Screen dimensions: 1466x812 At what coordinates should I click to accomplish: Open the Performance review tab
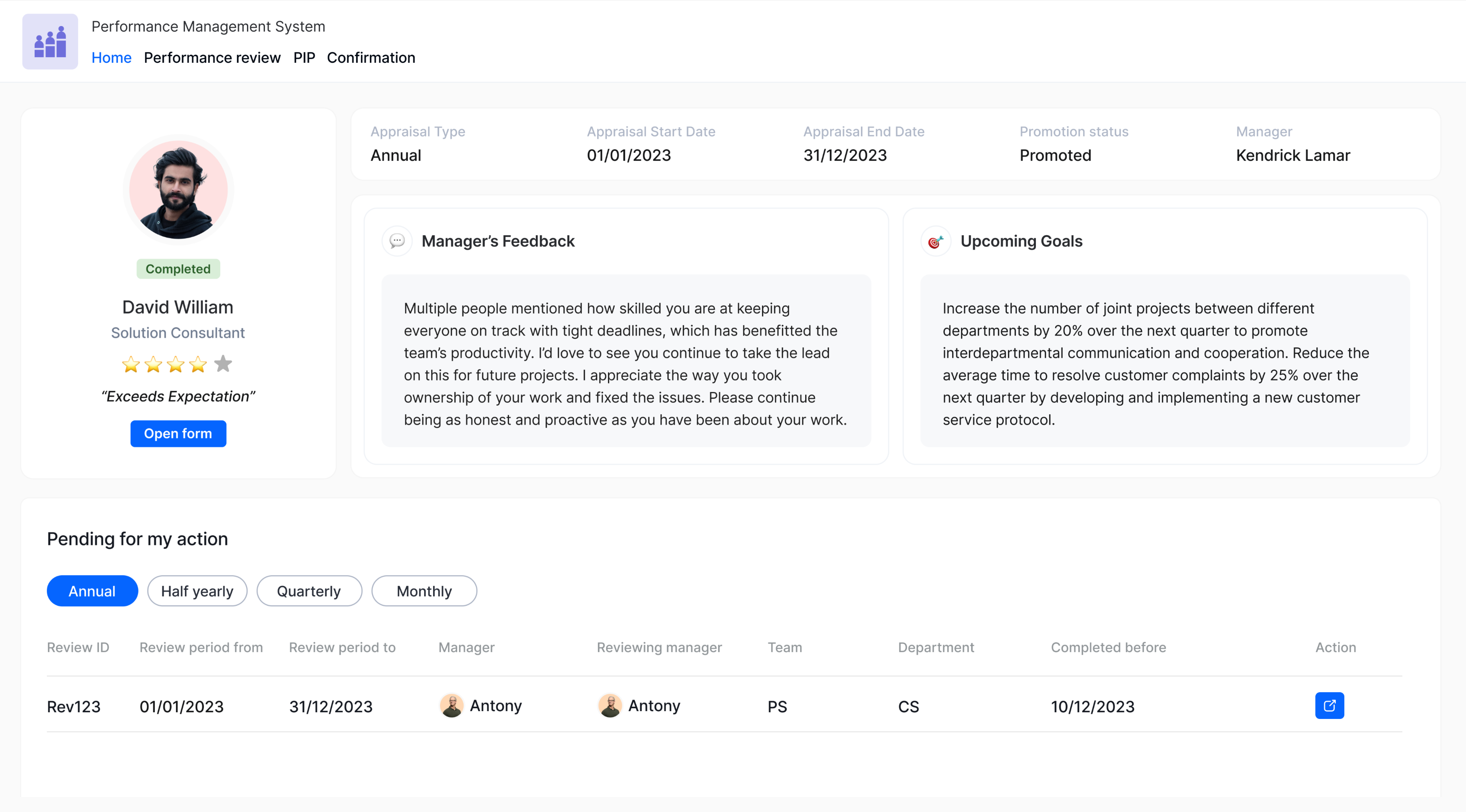coord(212,57)
